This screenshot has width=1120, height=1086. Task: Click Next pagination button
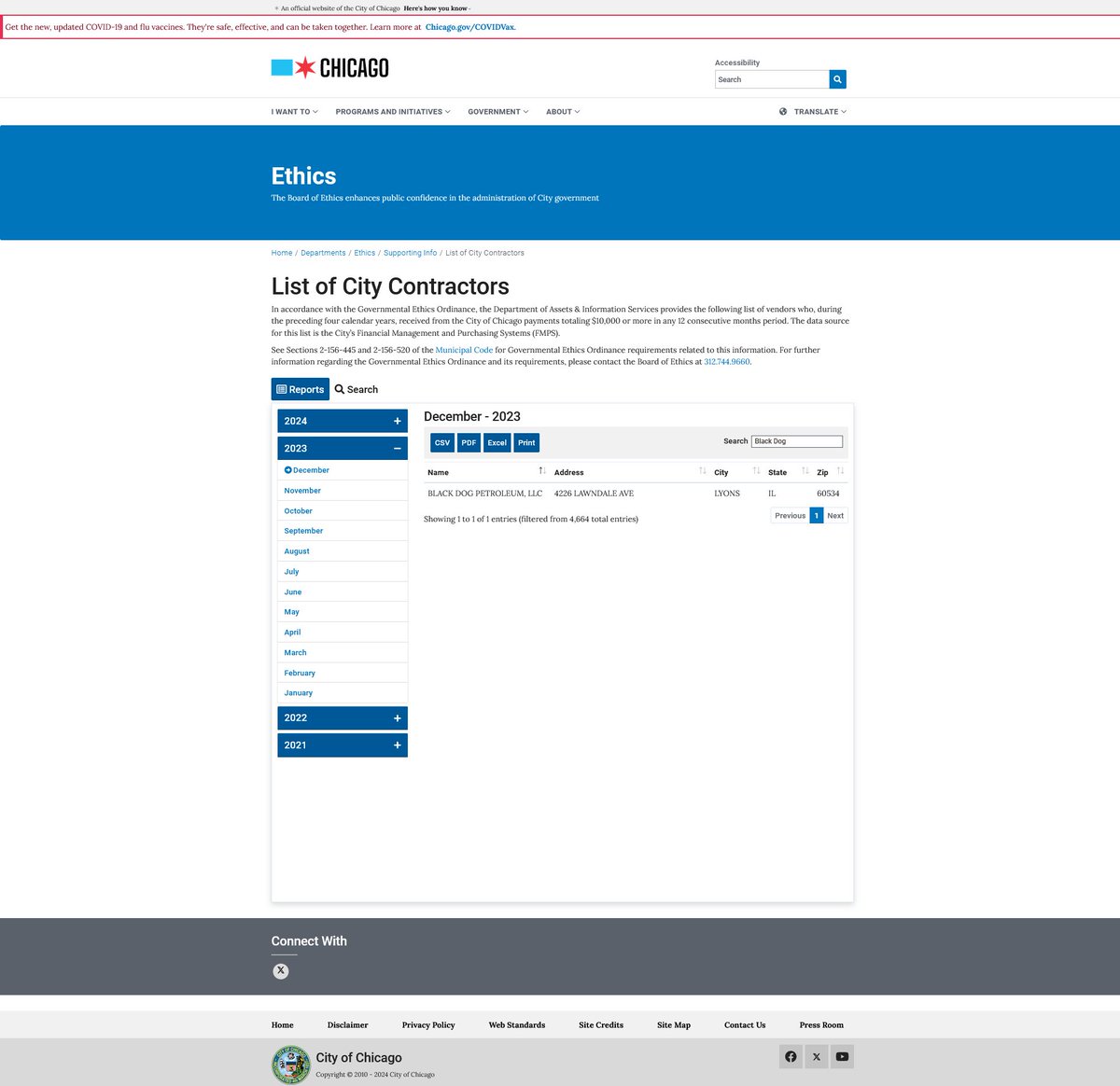click(x=835, y=515)
